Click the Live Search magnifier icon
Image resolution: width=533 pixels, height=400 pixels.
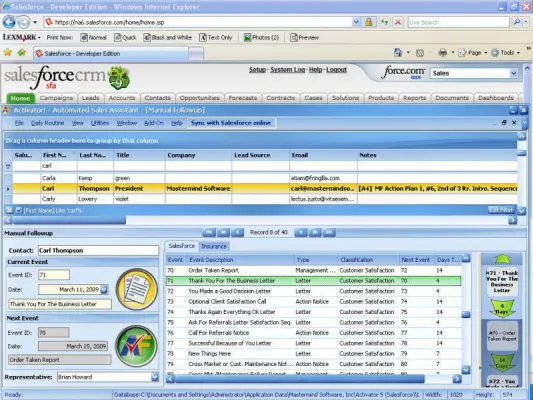[517, 22]
